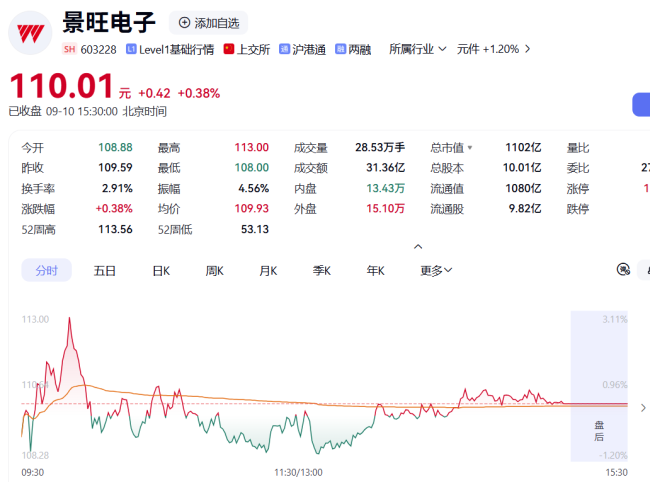Click the 换手率 value 2.91%
The height and width of the screenshot is (482, 650).
tap(117, 189)
